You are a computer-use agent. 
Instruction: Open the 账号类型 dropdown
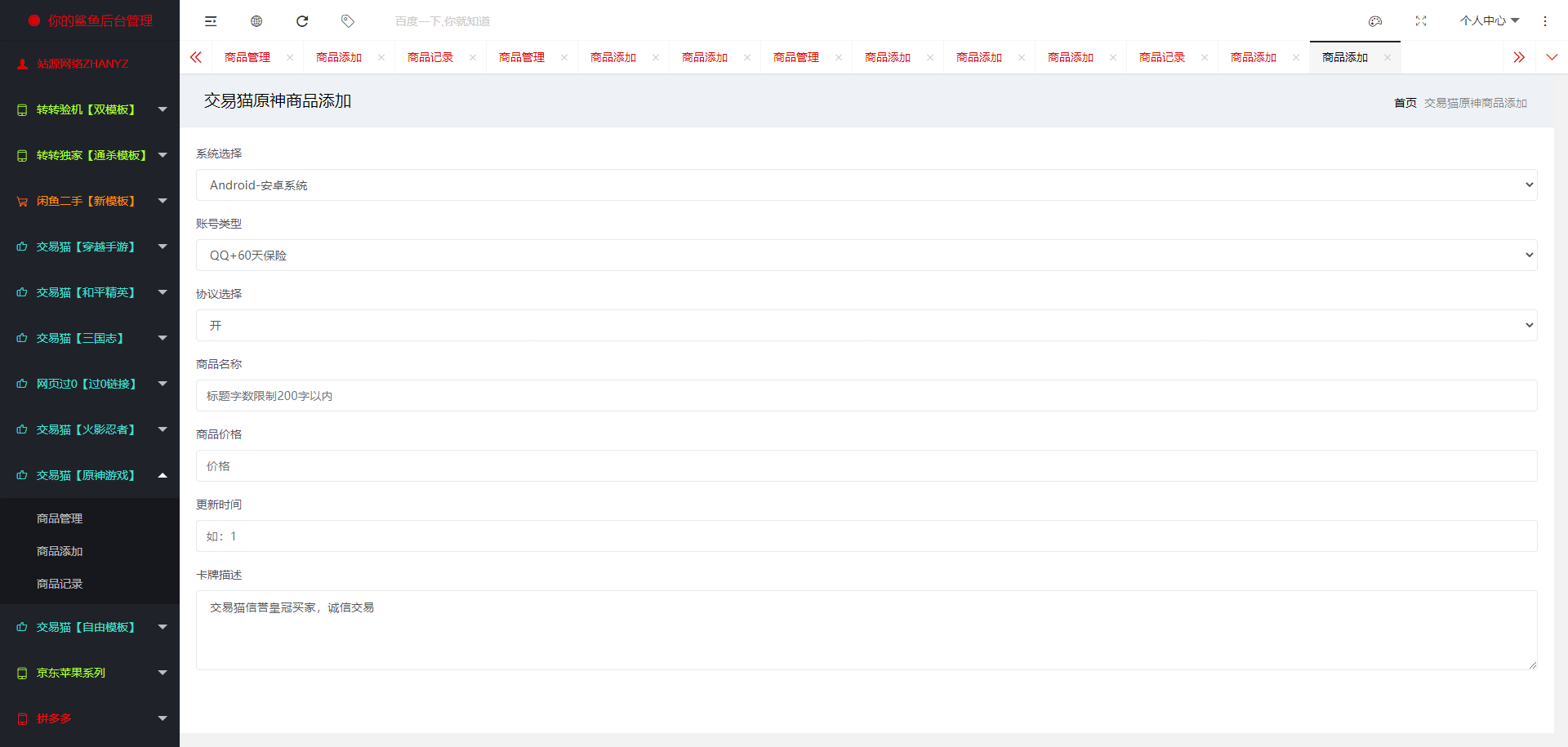[x=866, y=256]
